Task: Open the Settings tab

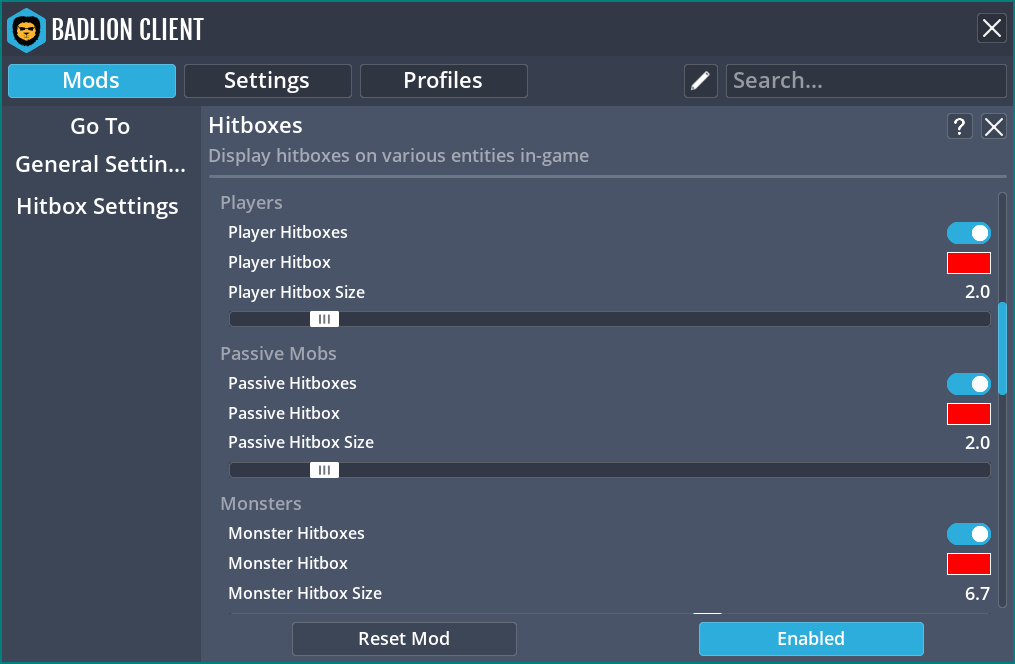Action: pos(267,81)
